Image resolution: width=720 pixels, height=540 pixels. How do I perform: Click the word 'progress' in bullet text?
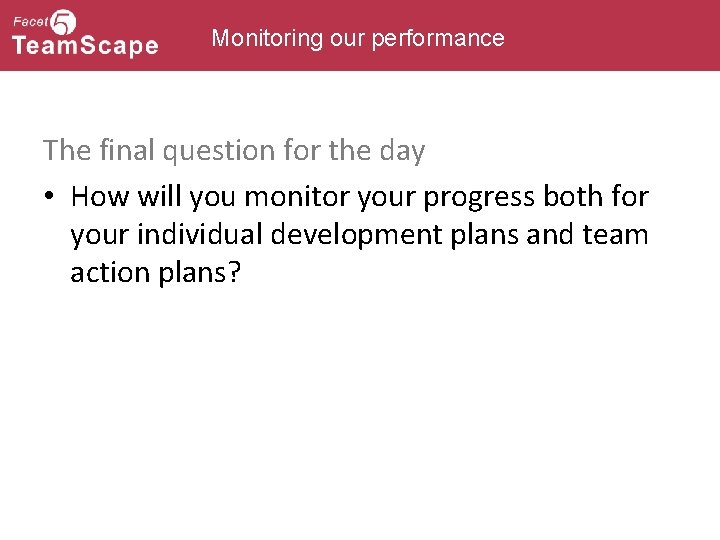click(479, 197)
